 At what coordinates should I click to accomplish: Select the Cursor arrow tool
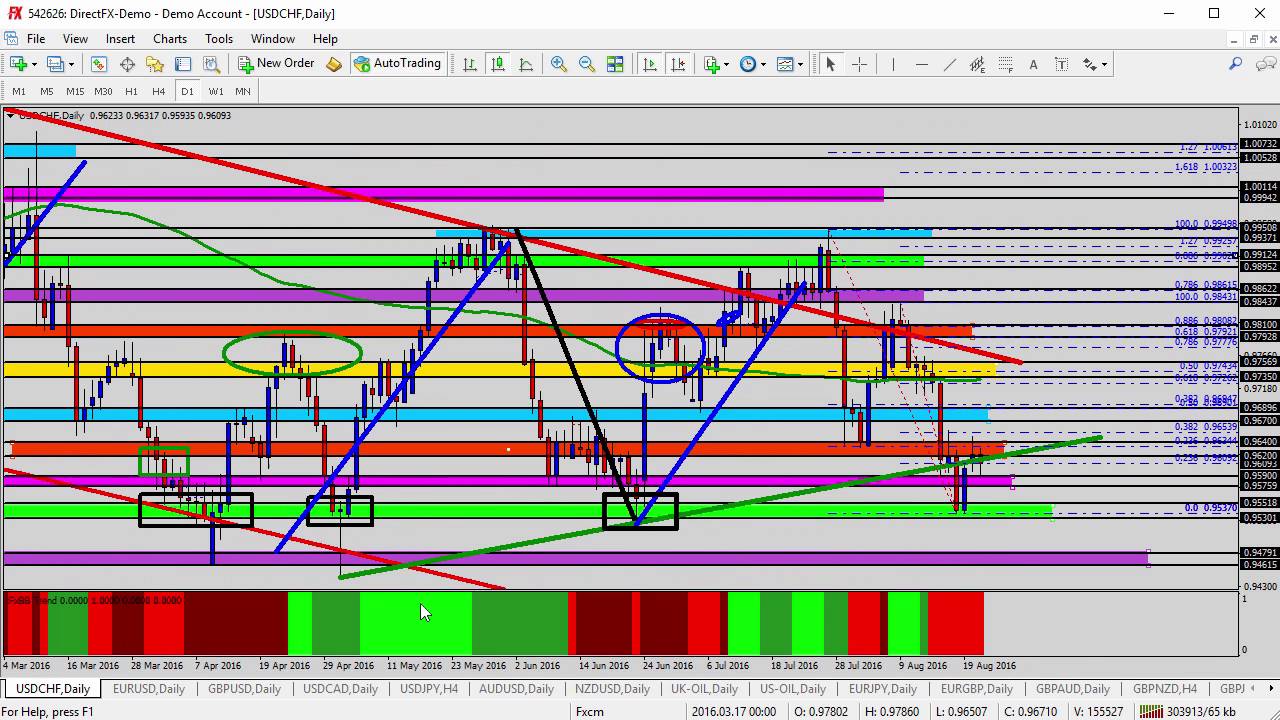(x=830, y=64)
